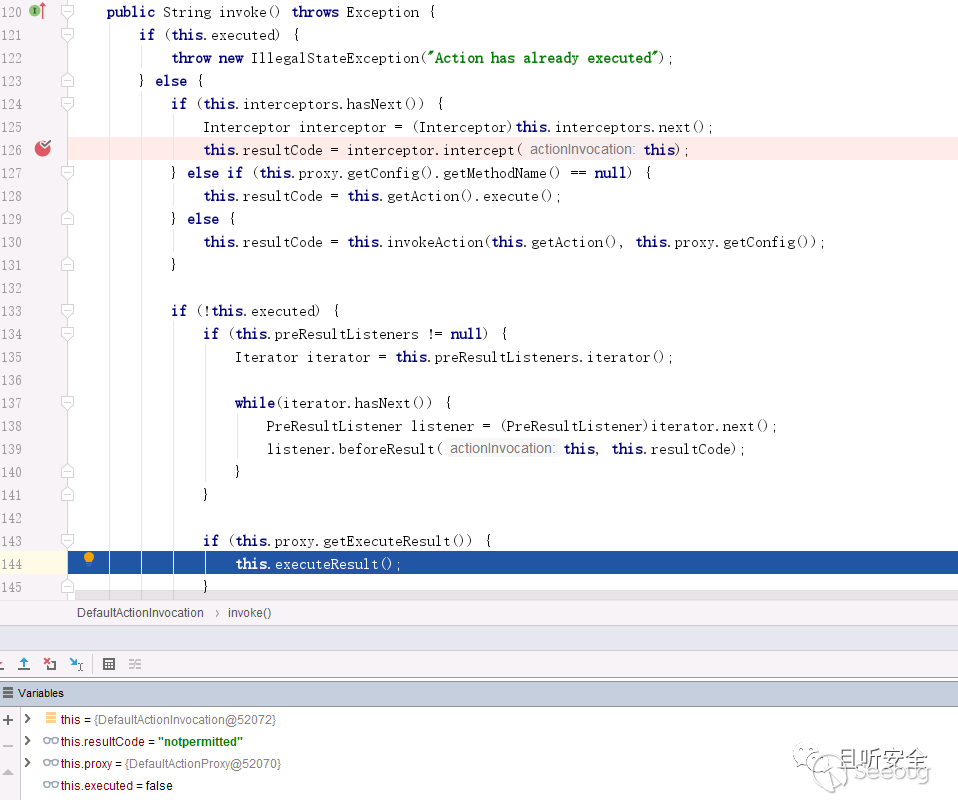Screen dimensions: 958x800
Task: Collapse the code fold on line 121
Action: click(68, 35)
